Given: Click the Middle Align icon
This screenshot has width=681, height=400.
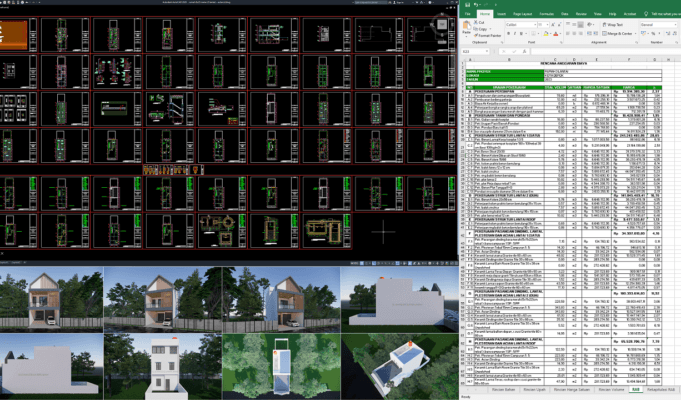Looking at the screenshot, I should (x=574, y=24).
